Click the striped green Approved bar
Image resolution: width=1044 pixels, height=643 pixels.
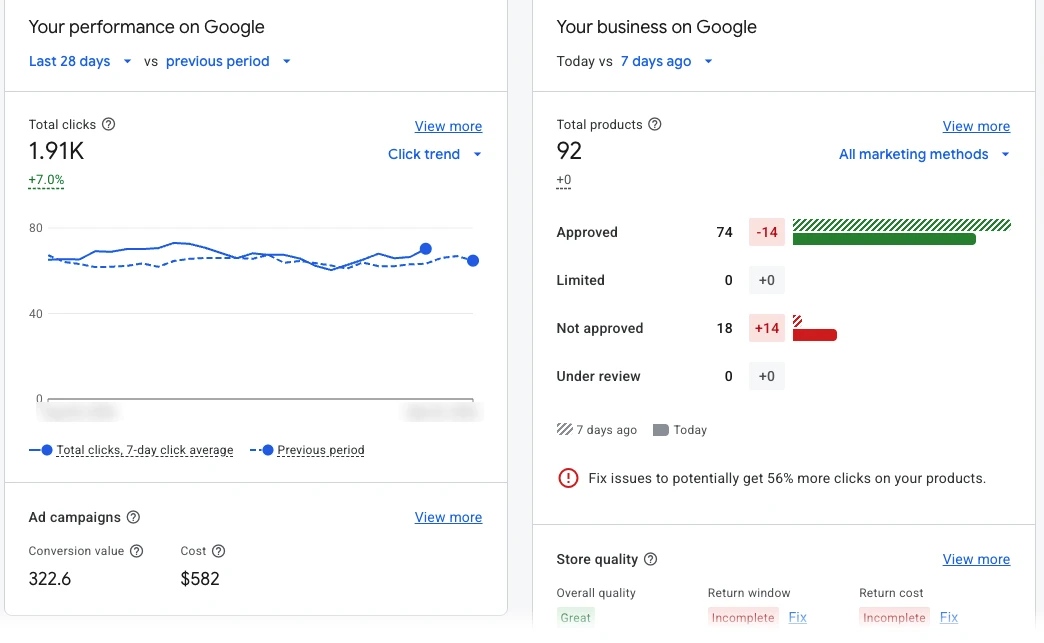902,225
